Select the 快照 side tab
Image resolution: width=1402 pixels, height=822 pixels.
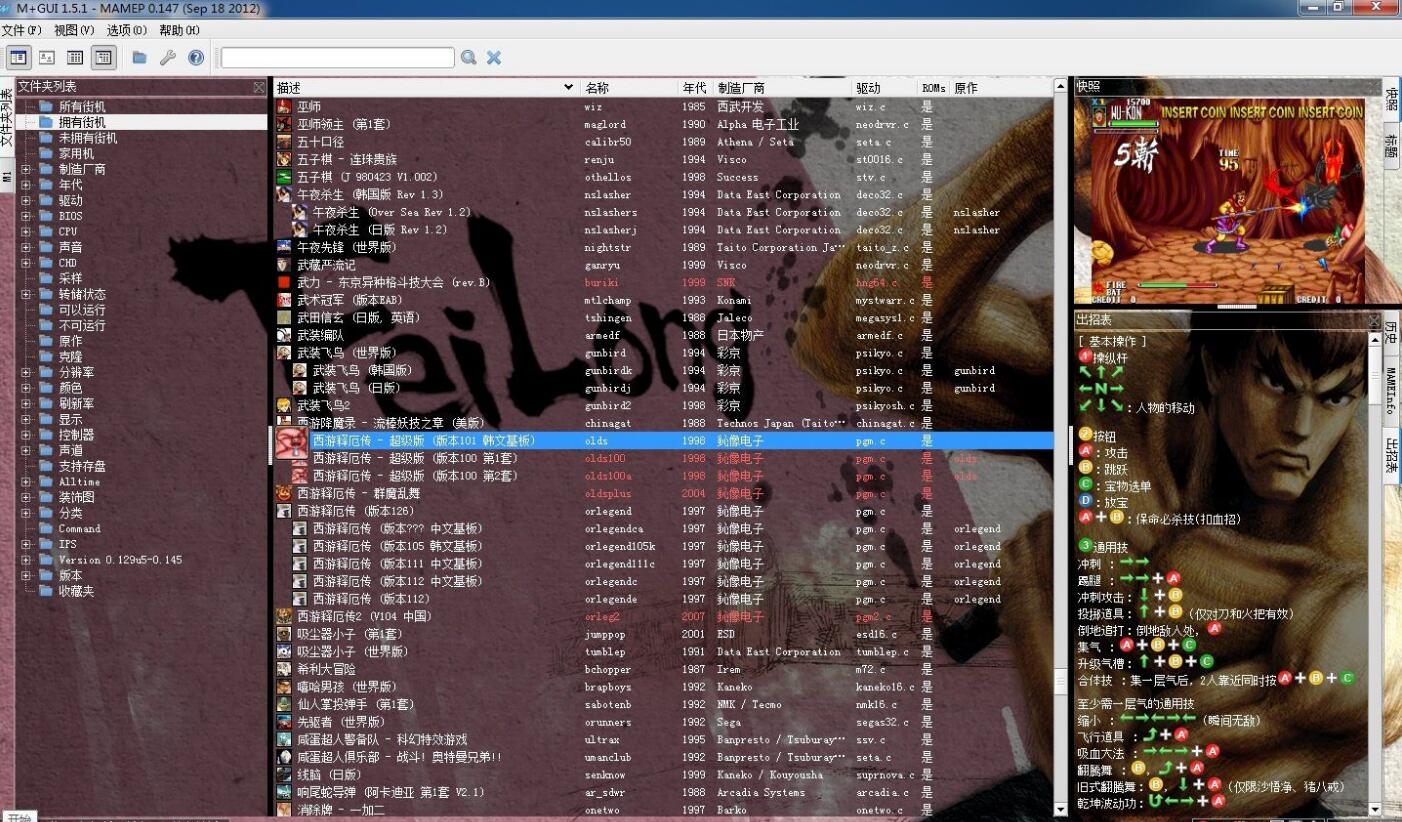coord(1391,98)
